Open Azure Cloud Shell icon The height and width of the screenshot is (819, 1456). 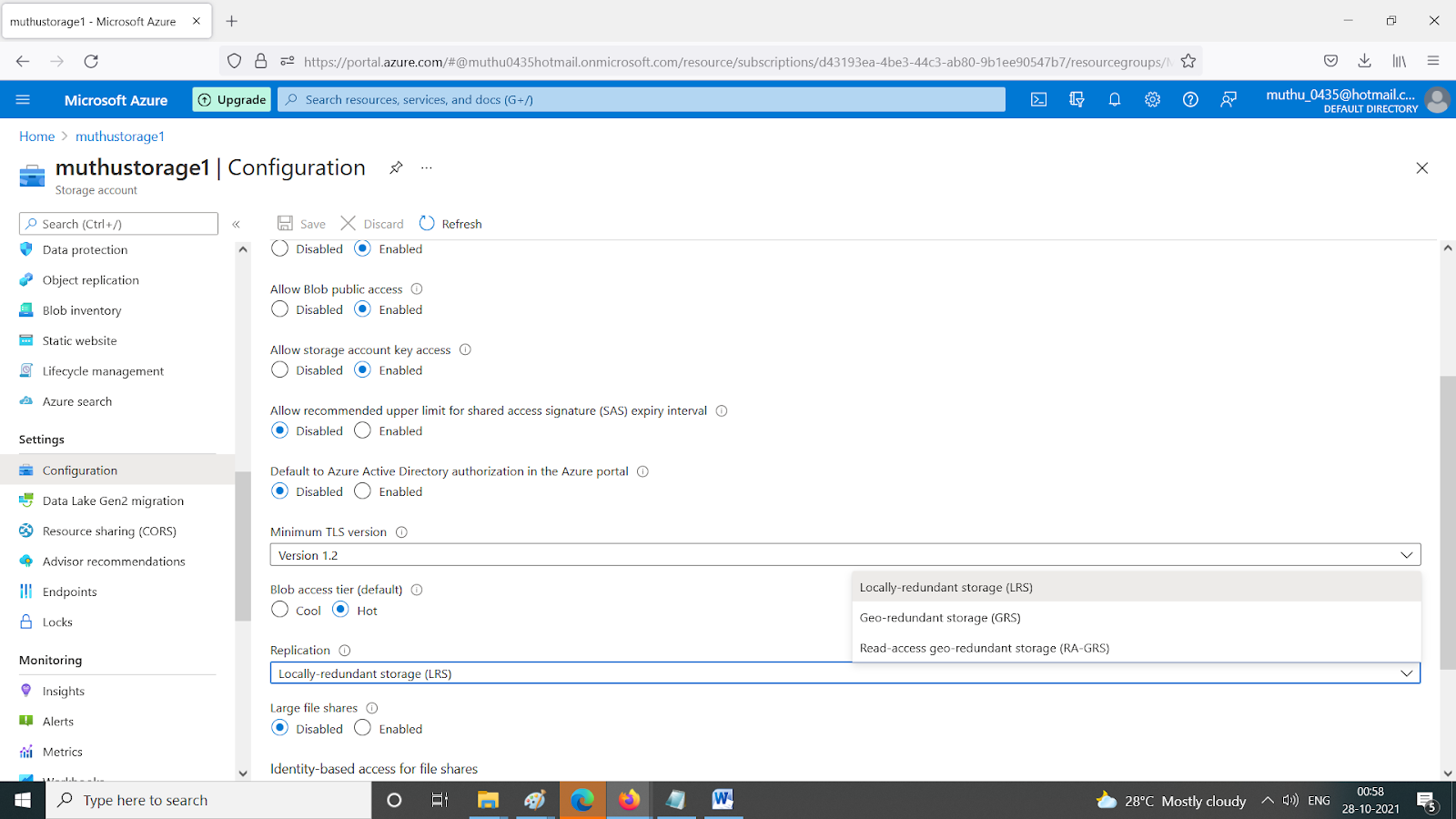click(1038, 100)
